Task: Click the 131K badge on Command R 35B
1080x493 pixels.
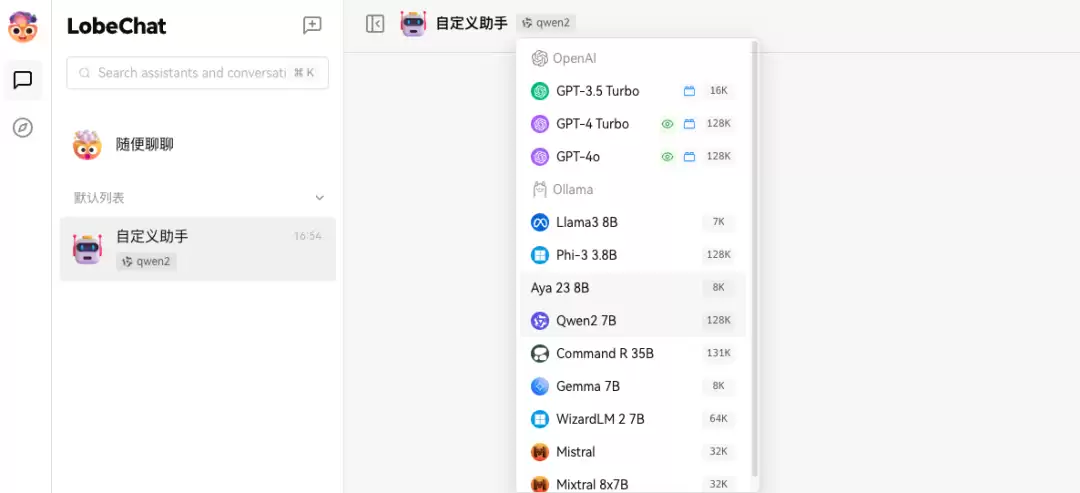Action: [718, 353]
